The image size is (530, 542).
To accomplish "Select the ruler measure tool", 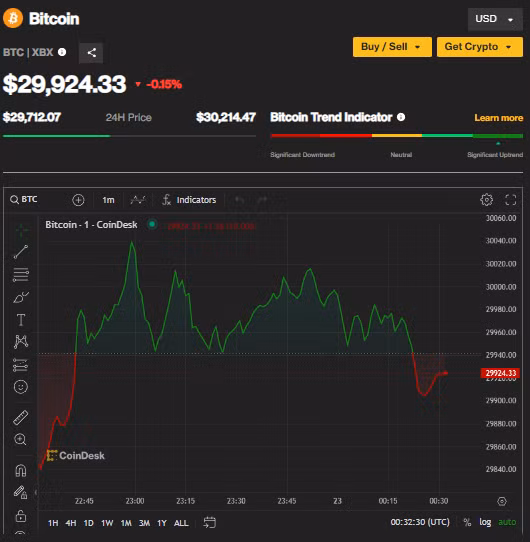I will [x=20, y=417].
